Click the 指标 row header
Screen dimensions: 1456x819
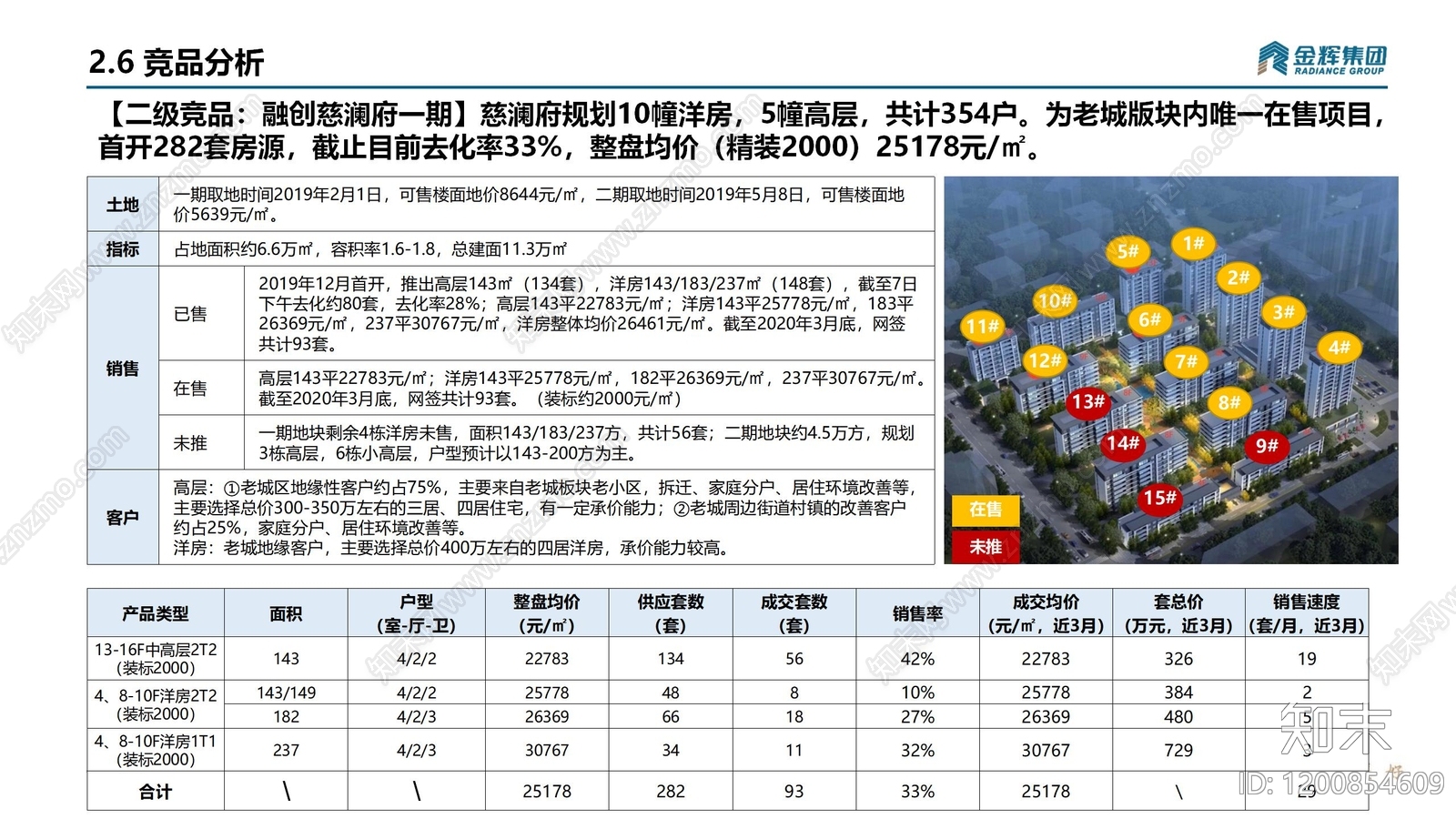pyautogui.click(x=123, y=249)
